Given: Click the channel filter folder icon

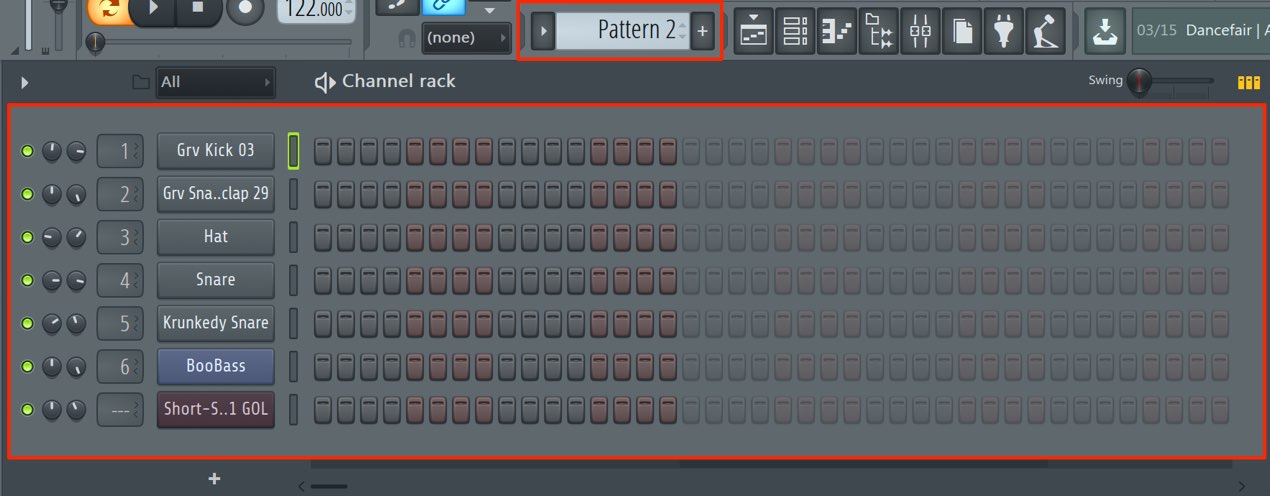Looking at the screenshot, I should pyautogui.click(x=141, y=82).
